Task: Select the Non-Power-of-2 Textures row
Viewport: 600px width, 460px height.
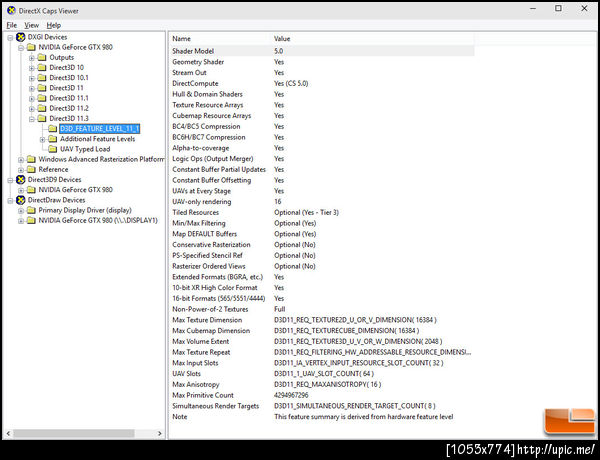Action: coord(322,309)
